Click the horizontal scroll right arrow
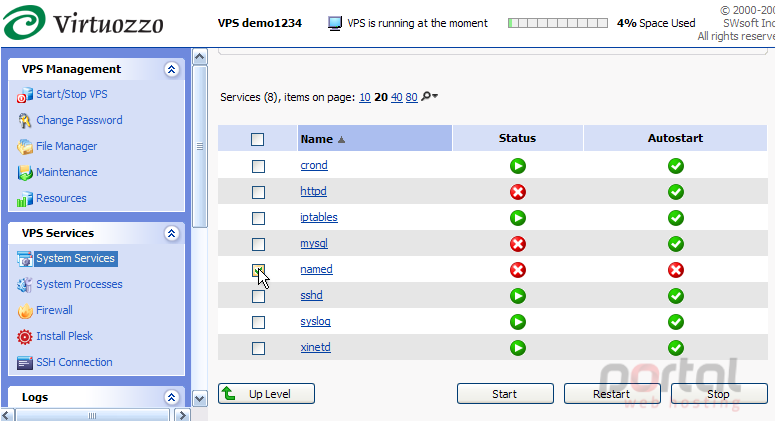 click(183, 415)
